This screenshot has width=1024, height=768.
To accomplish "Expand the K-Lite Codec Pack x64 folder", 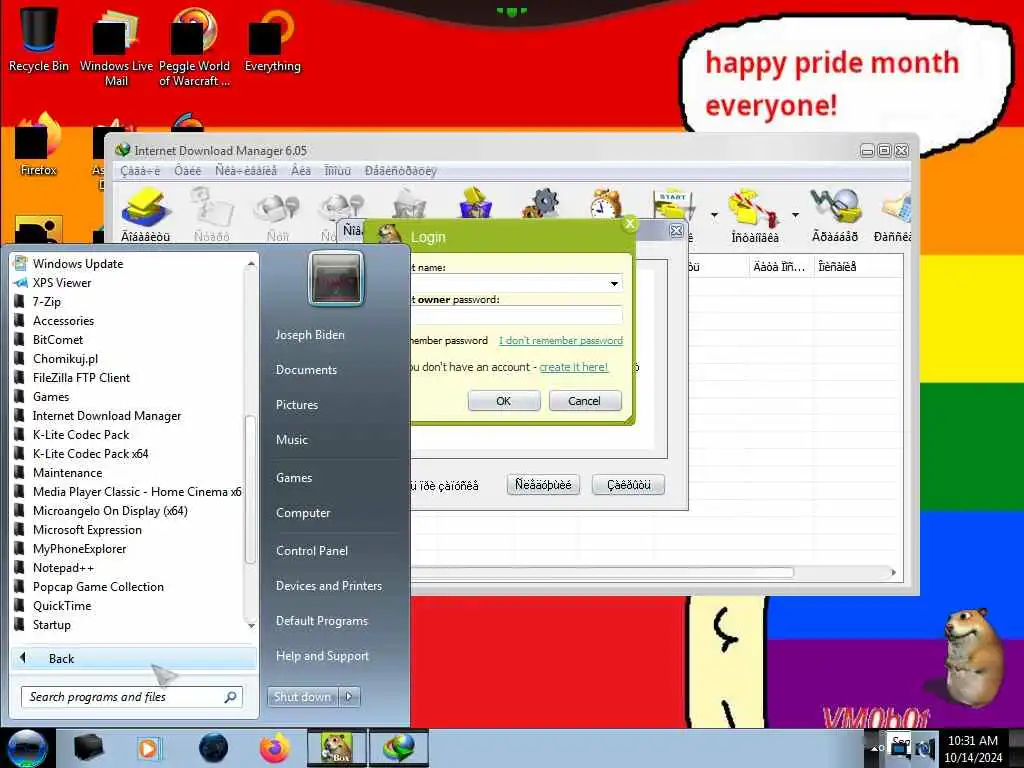I will click(91, 453).
